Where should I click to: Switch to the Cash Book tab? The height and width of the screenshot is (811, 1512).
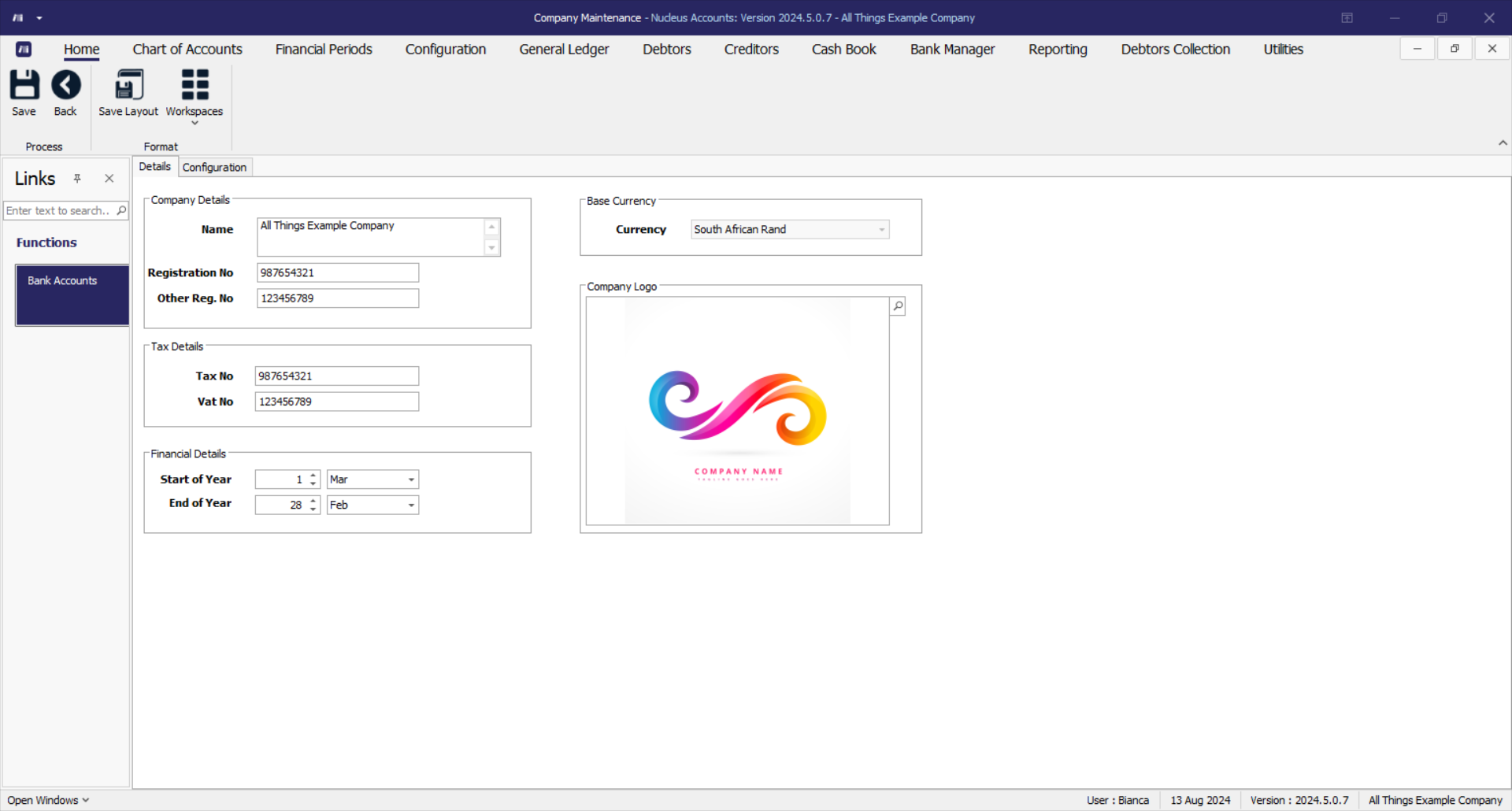pos(844,49)
